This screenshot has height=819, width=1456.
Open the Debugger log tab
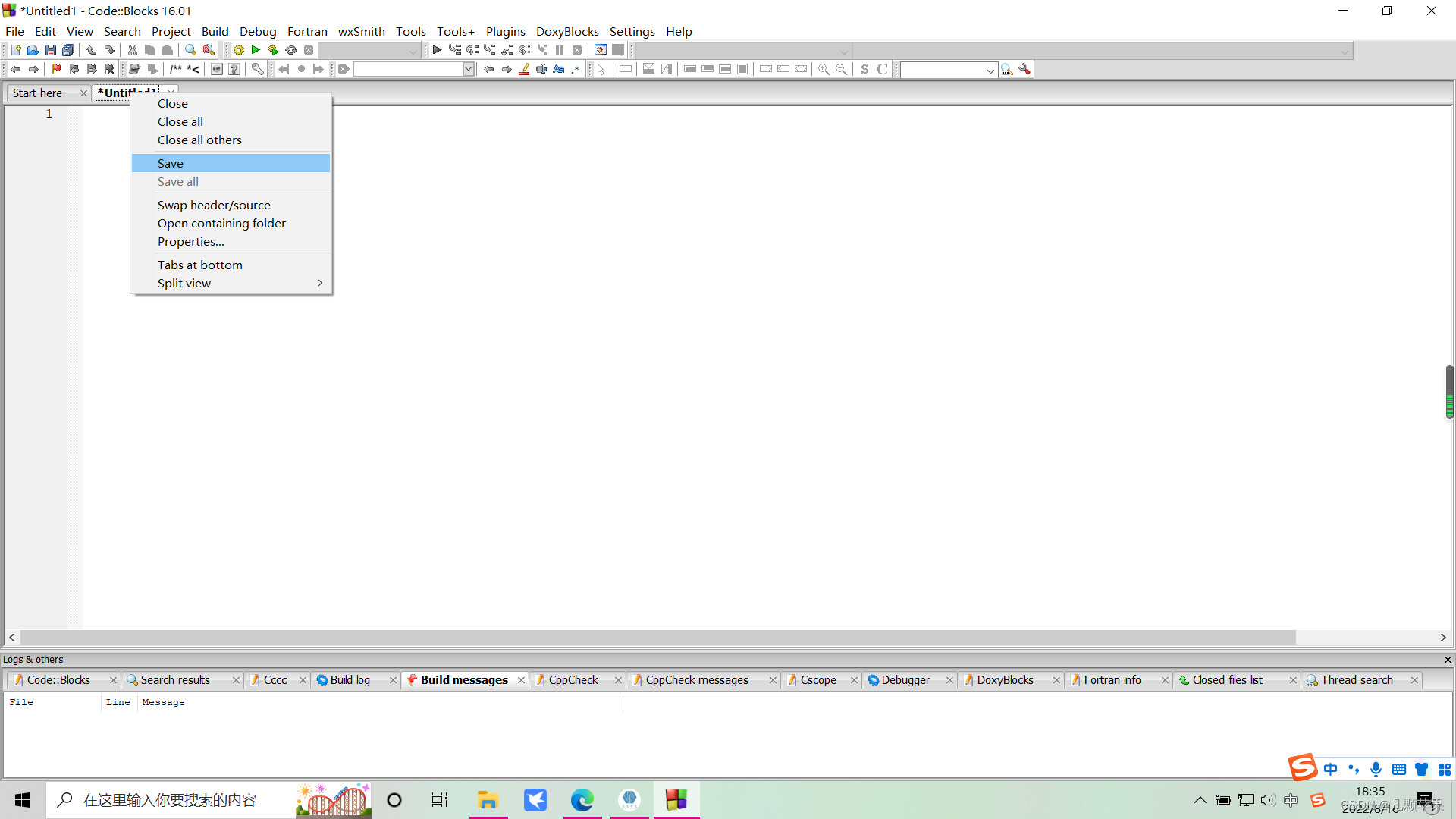click(905, 679)
